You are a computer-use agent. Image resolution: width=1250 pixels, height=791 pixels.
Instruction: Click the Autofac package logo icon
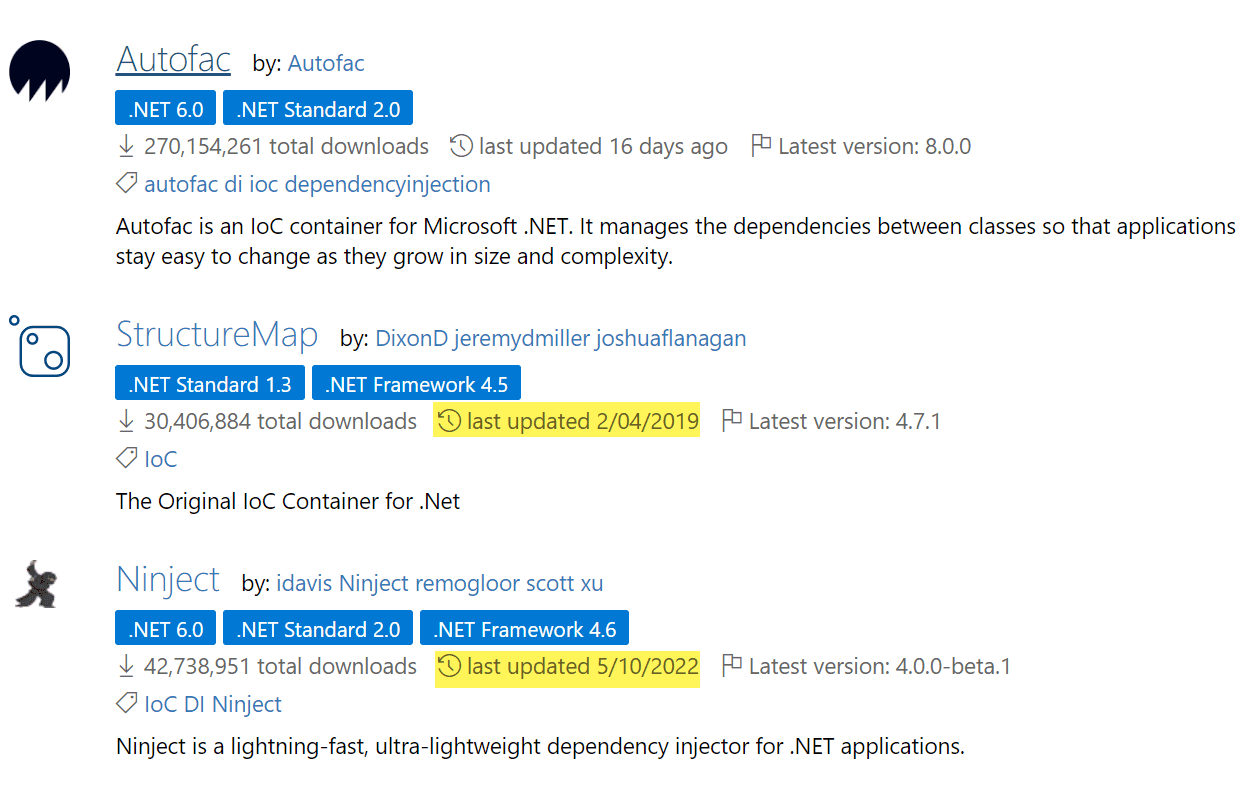pos(40,70)
